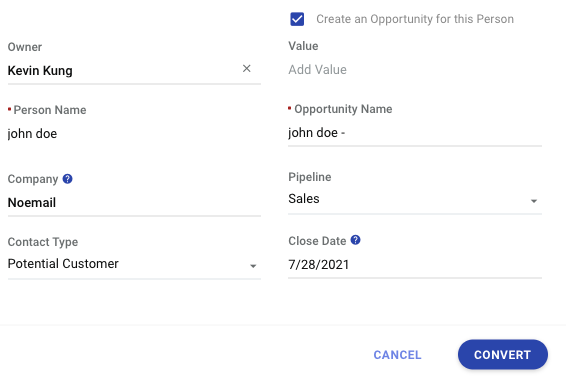This screenshot has width=566, height=378.
Task: Click the Opportunity Name label
Action: click(x=343, y=109)
